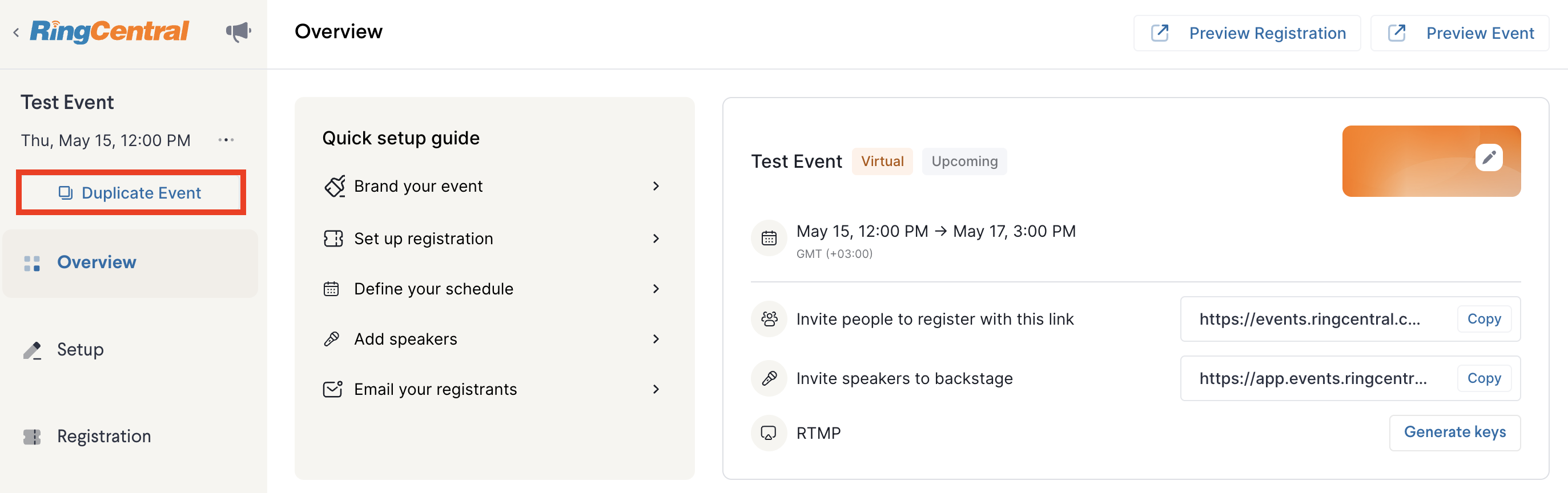Open the three-dot menu next to event date
This screenshot has width=1568, height=493.
coord(226,140)
